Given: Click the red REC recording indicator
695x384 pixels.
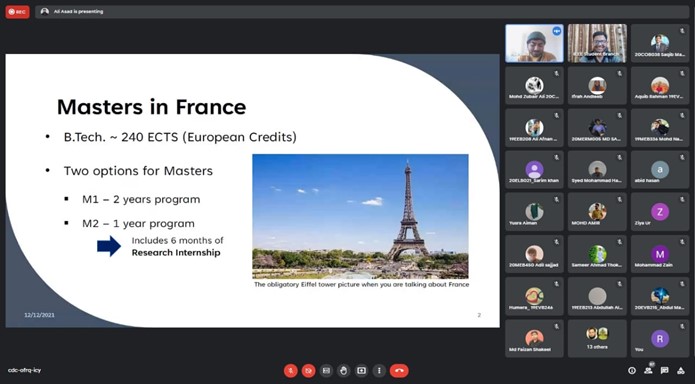Looking at the screenshot, I should coord(17,12).
